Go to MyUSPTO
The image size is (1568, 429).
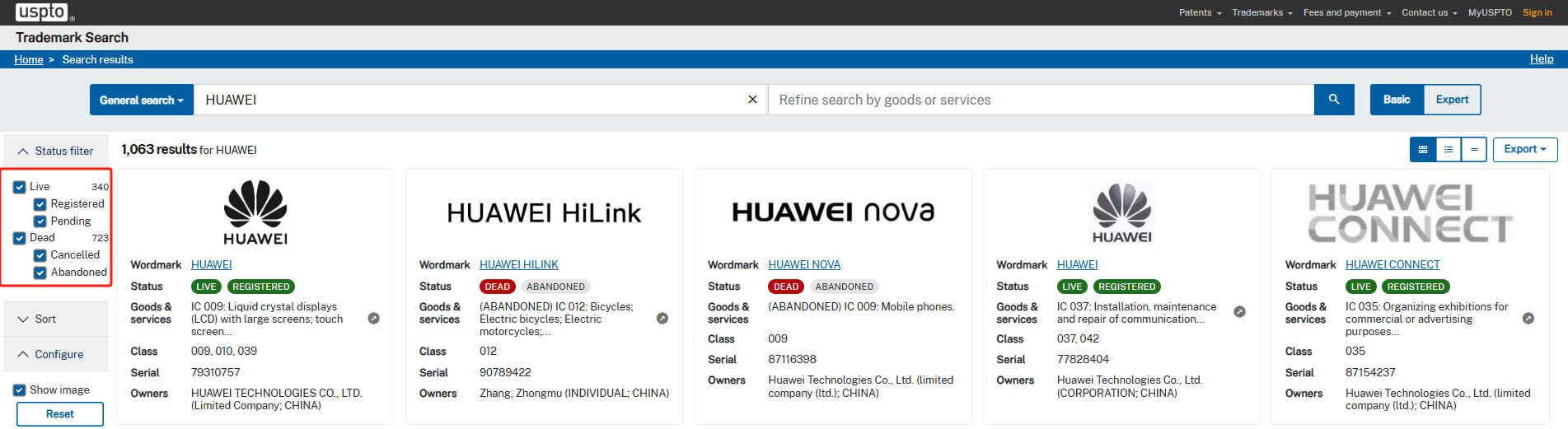click(x=1490, y=12)
